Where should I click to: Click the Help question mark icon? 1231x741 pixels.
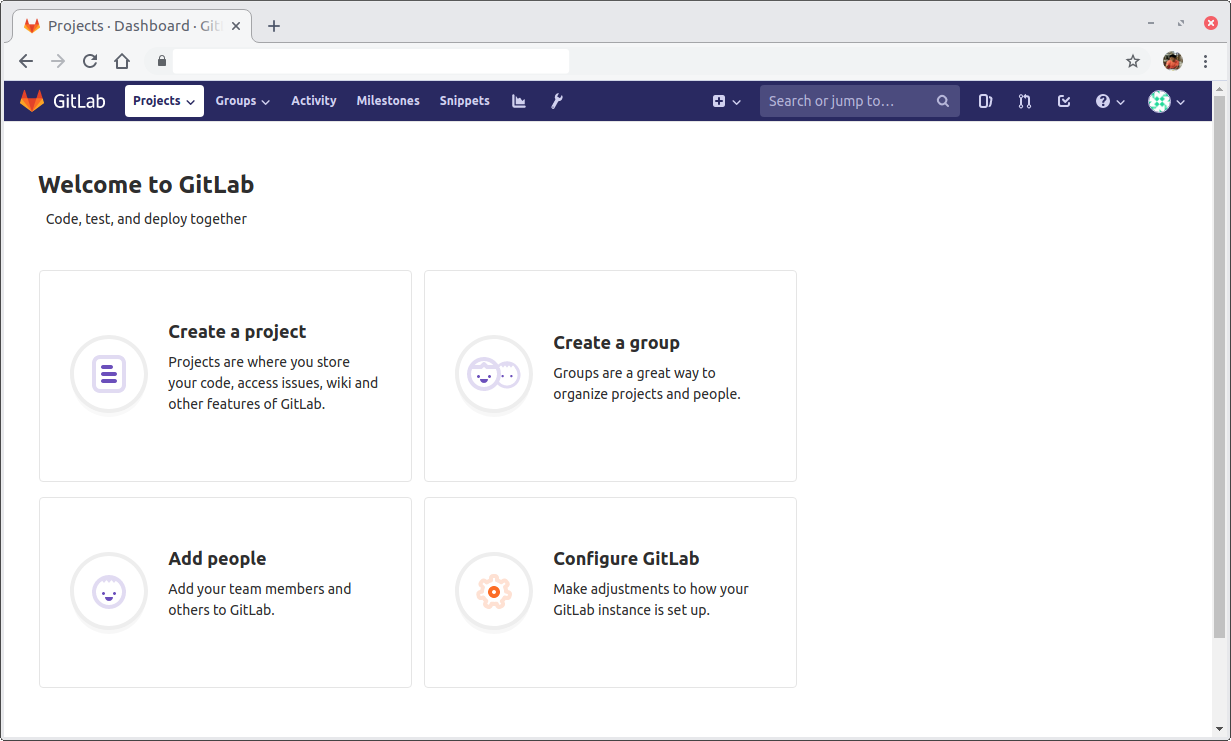coord(1103,101)
